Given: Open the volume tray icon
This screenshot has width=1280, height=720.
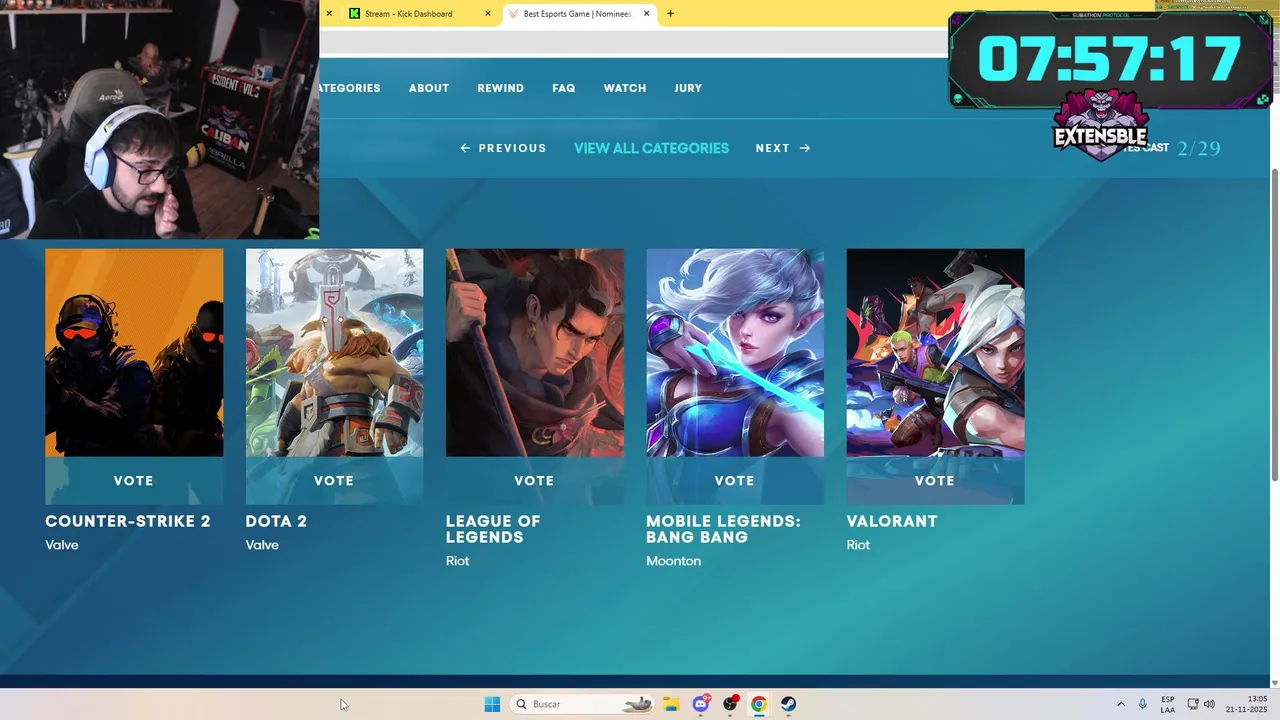Looking at the screenshot, I should tap(1210, 704).
